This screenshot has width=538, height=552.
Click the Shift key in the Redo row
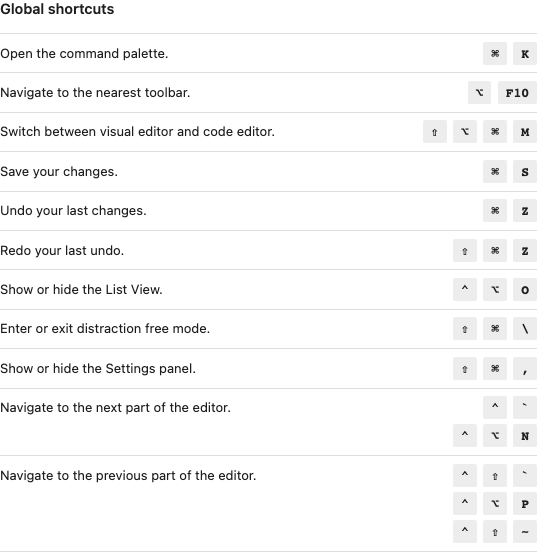point(465,251)
